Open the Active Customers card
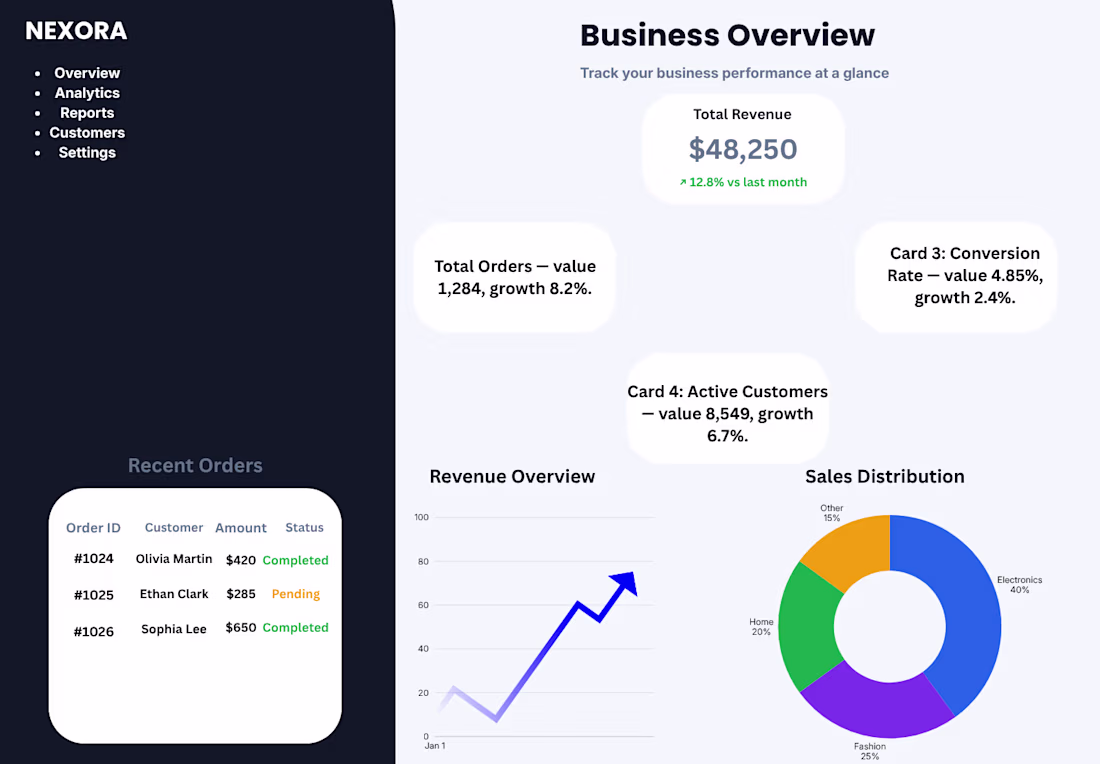 [x=727, y=408]
